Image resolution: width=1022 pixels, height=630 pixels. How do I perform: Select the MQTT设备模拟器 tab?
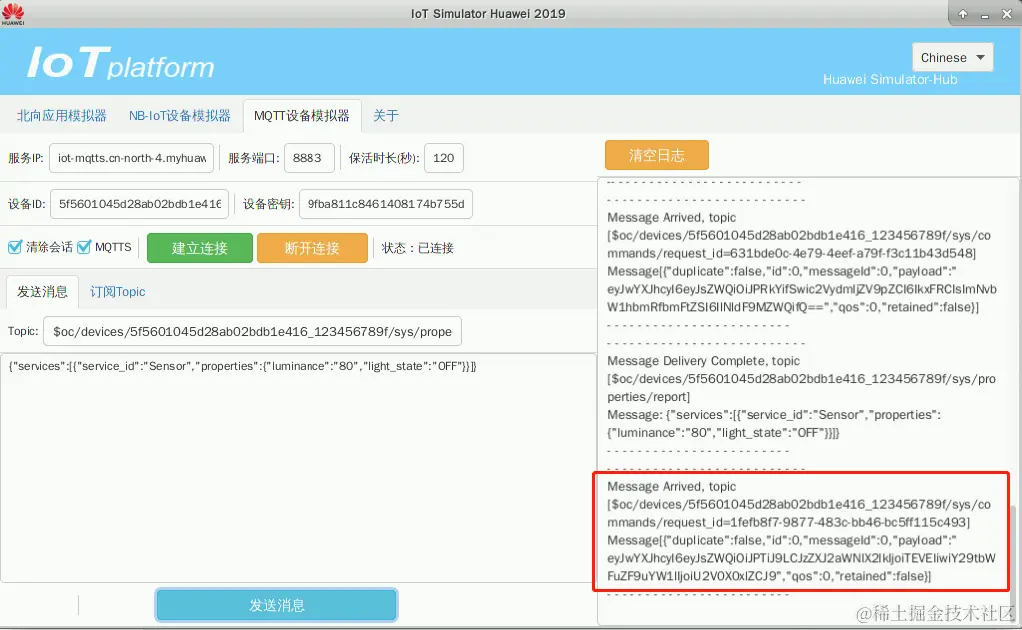tap(302, 116)
